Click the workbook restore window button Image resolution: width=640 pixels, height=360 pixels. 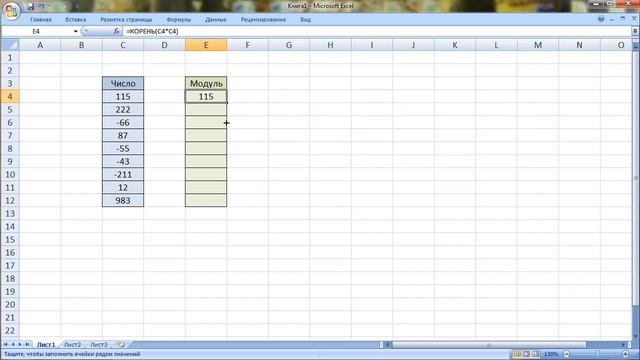pyautogui.click(x=622, y=19)
